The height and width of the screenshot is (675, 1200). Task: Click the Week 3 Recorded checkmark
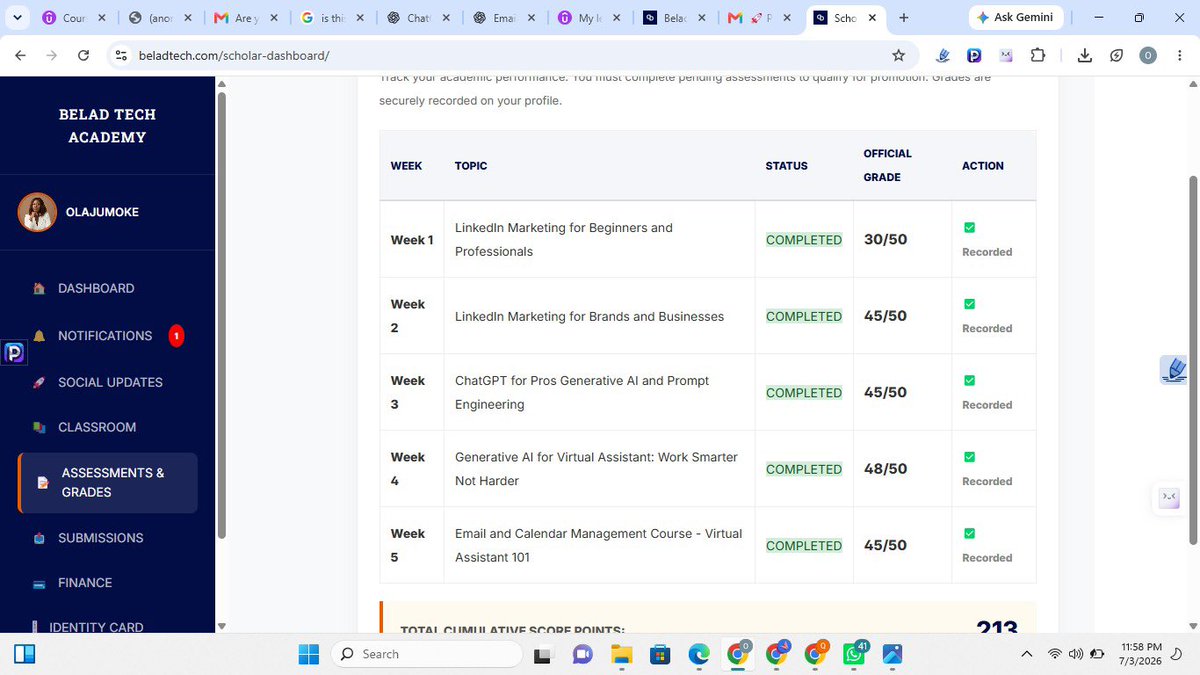(969, 381)
